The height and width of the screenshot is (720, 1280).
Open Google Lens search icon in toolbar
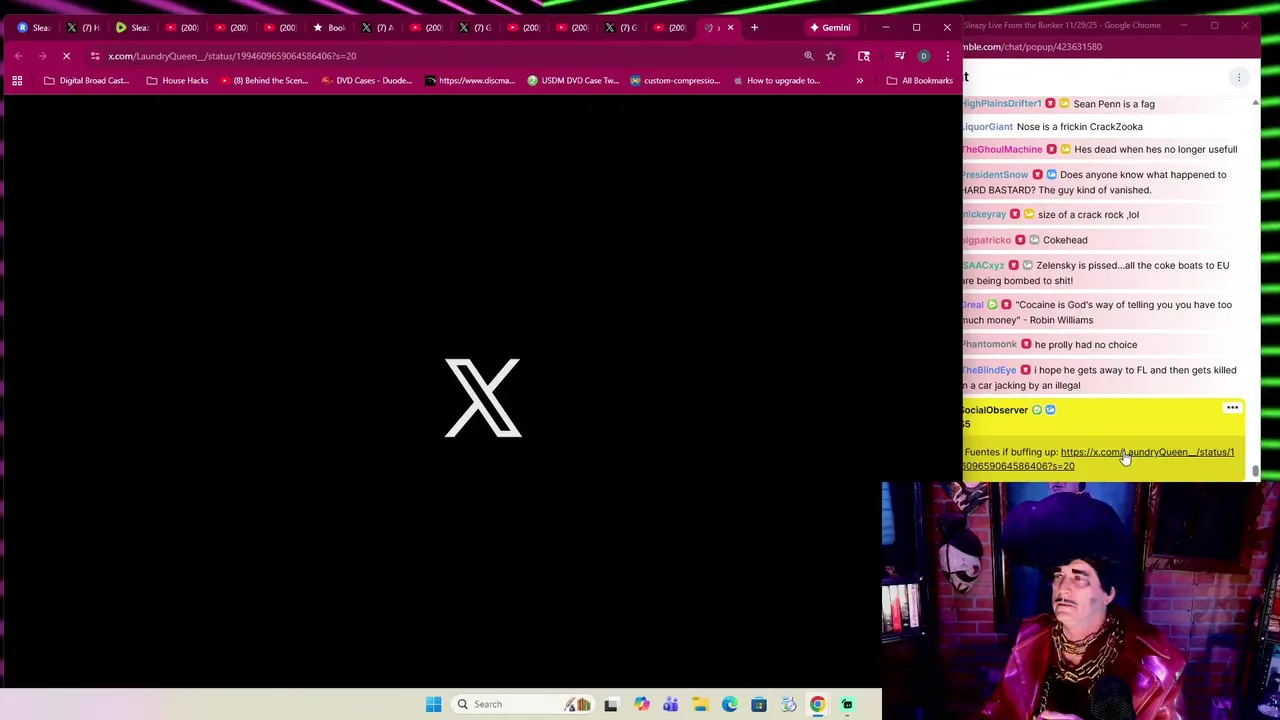[x=864, y=56]
